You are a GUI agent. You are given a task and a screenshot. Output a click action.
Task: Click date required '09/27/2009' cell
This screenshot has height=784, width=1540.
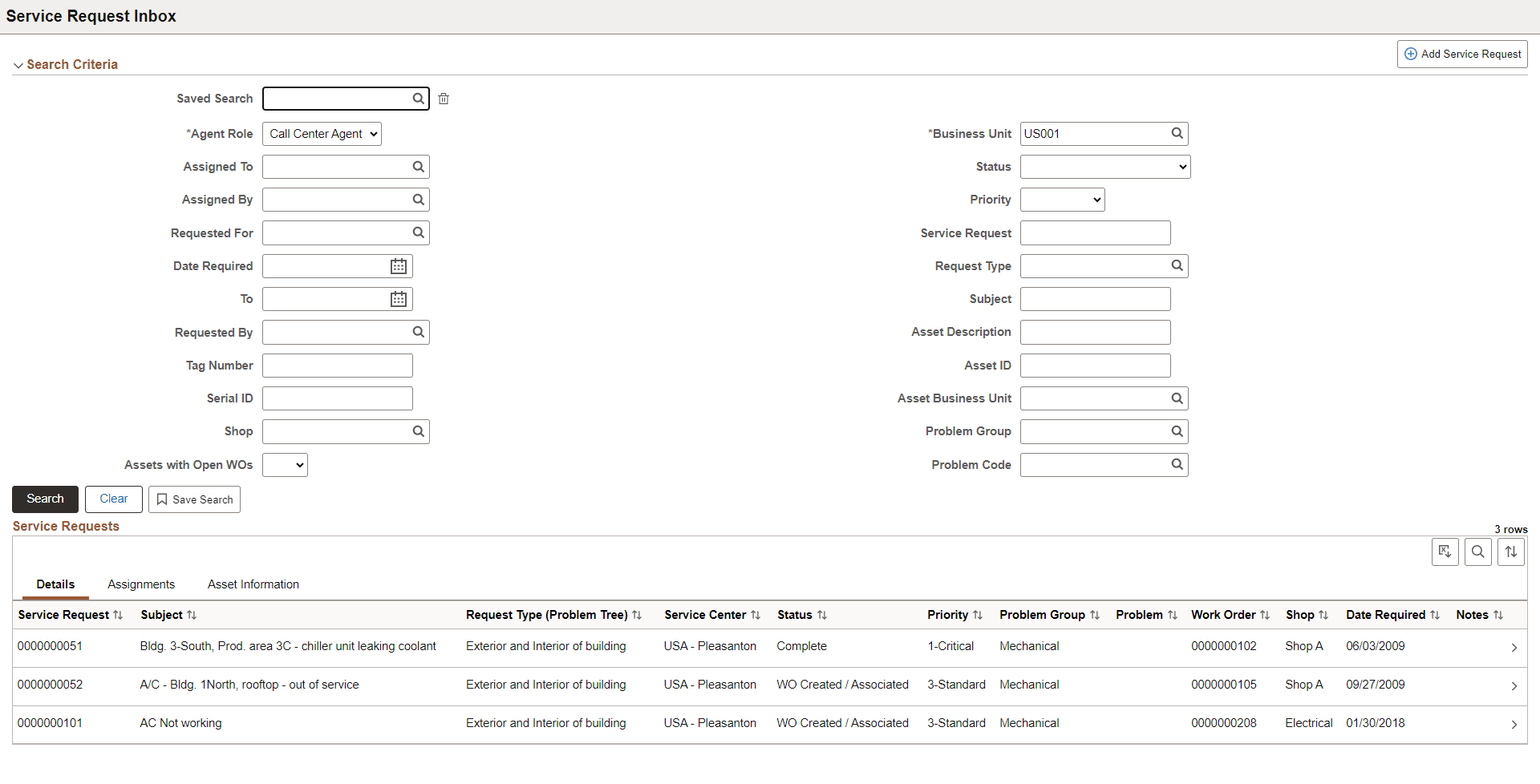pos(1376,685)
